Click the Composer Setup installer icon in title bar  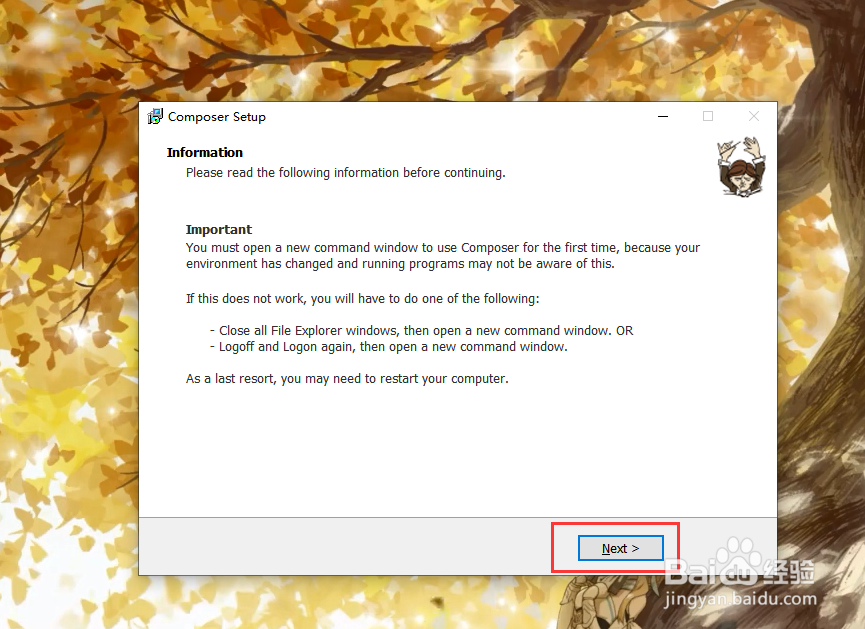(156, 116)
